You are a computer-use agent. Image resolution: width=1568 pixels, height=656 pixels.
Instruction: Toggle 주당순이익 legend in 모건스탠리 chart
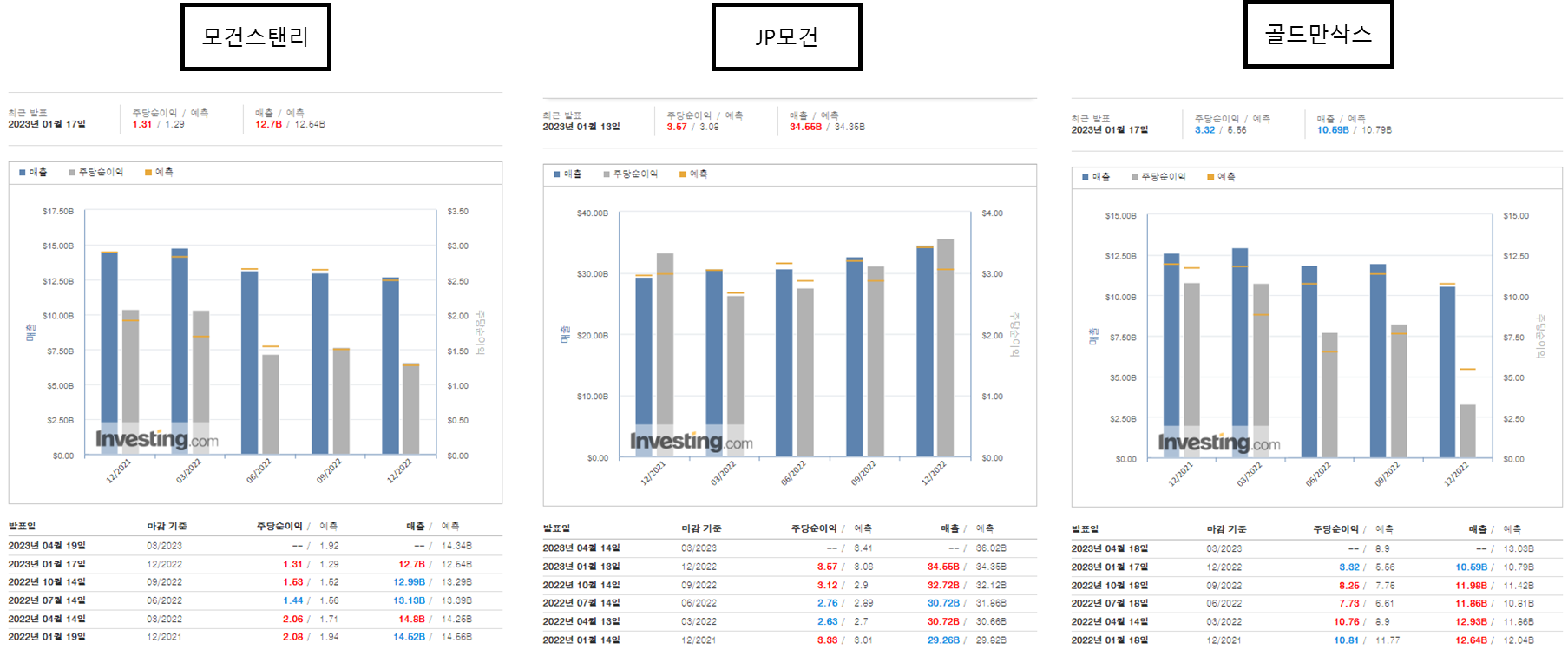(96, 172)
